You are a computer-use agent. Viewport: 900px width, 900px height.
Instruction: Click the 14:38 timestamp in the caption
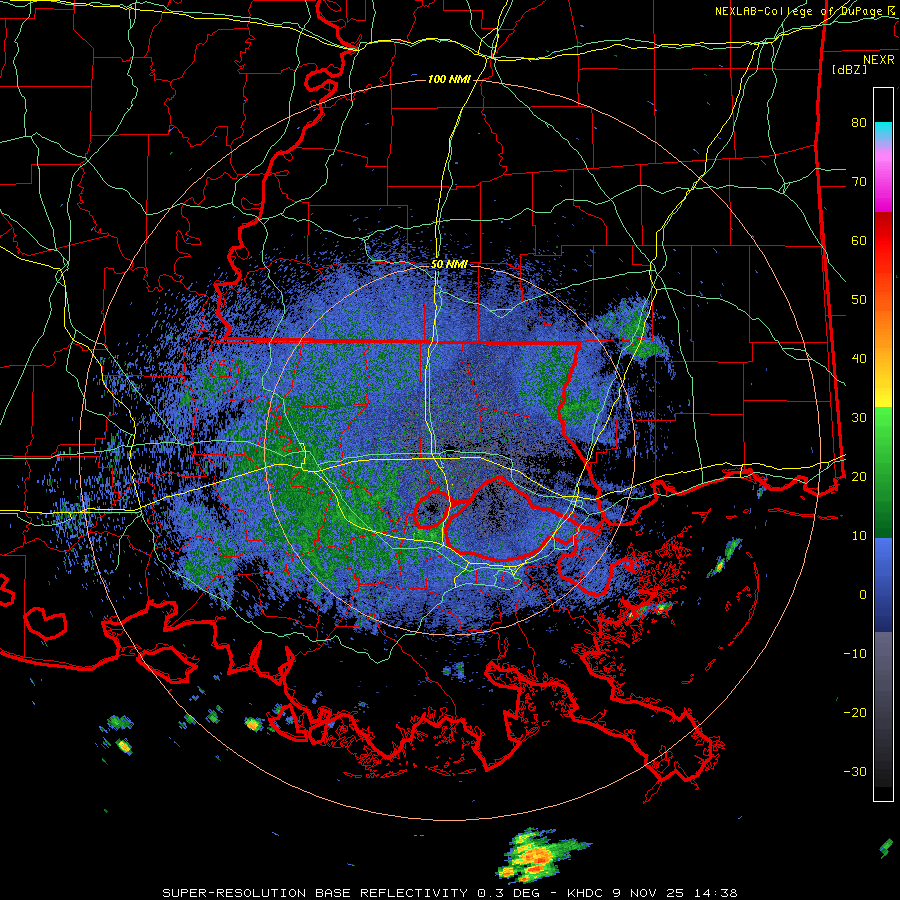click(714, 893)
